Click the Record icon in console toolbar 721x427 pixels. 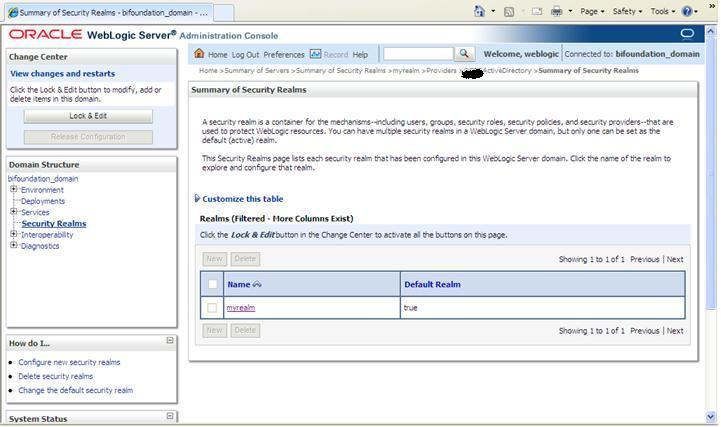point(315,54)
